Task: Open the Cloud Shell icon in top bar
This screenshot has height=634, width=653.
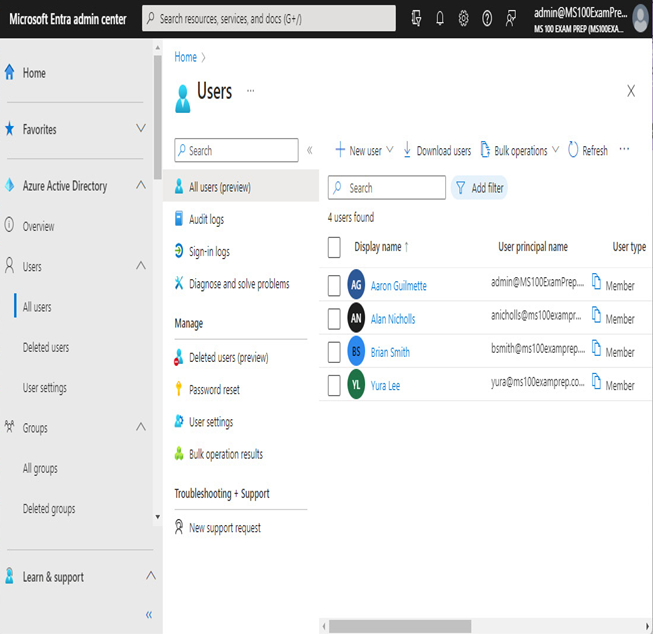Action: [416, 18]
